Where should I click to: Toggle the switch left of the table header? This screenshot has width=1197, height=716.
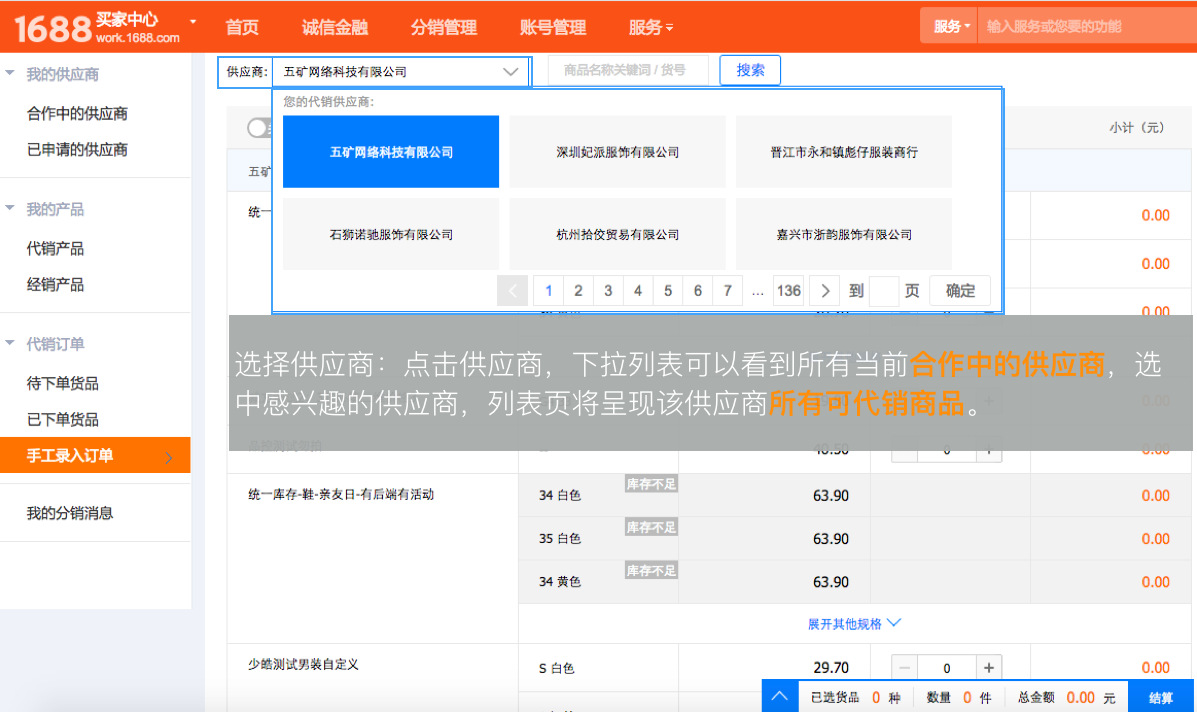[259, 128]
